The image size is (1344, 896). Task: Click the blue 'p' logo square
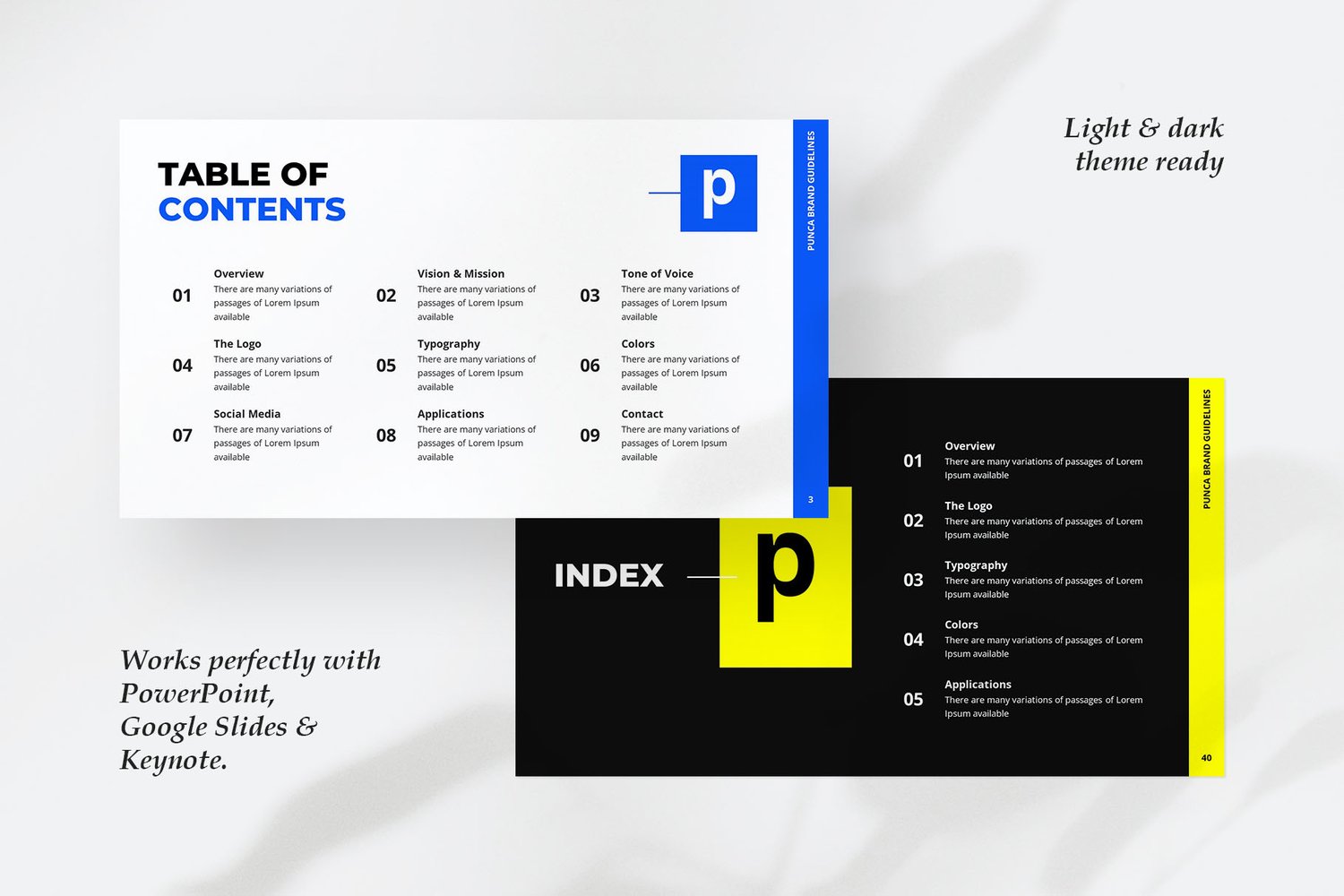tap(719, 194)
